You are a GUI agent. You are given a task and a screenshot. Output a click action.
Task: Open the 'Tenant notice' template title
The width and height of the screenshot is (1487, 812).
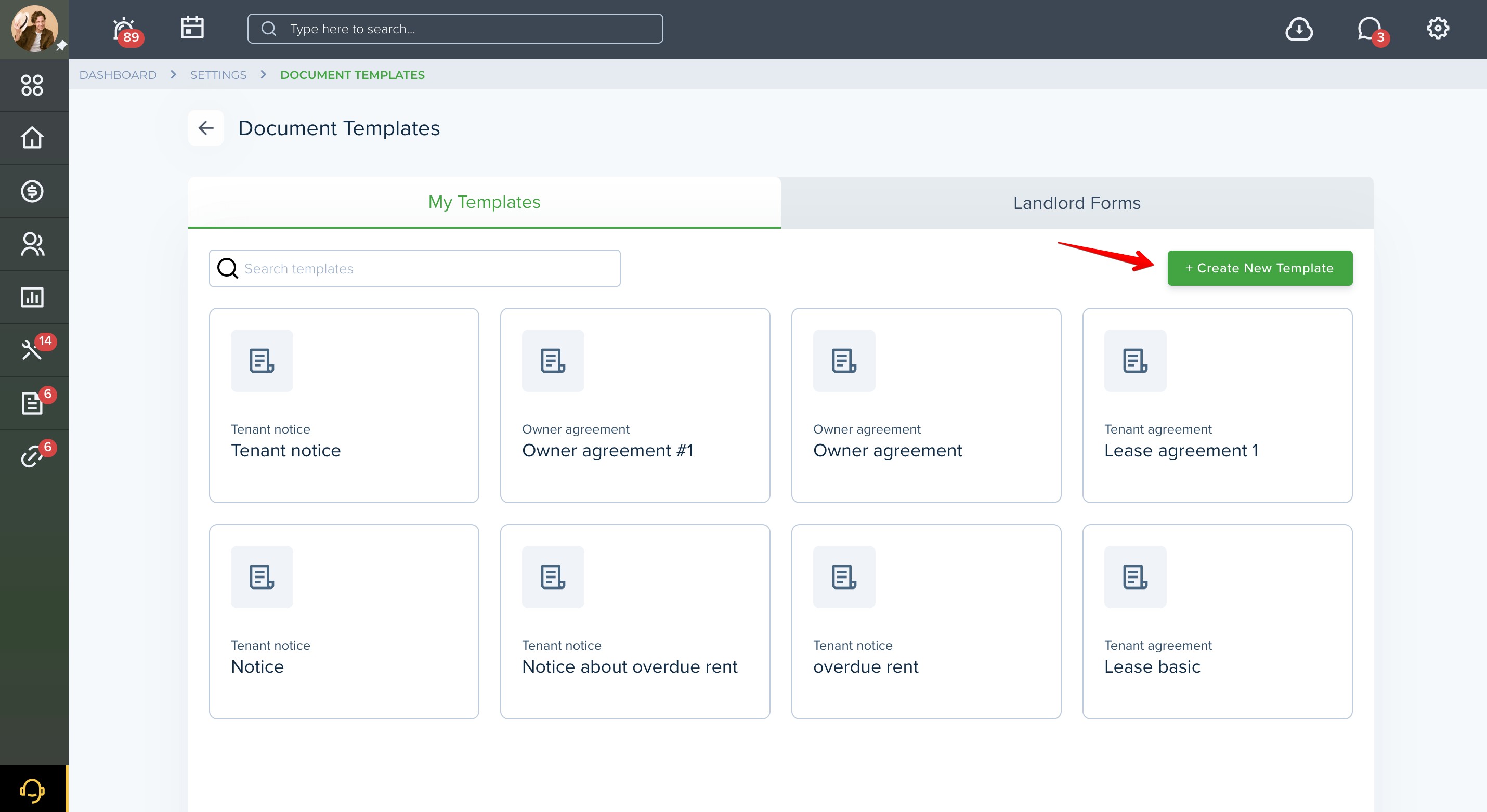286,450
